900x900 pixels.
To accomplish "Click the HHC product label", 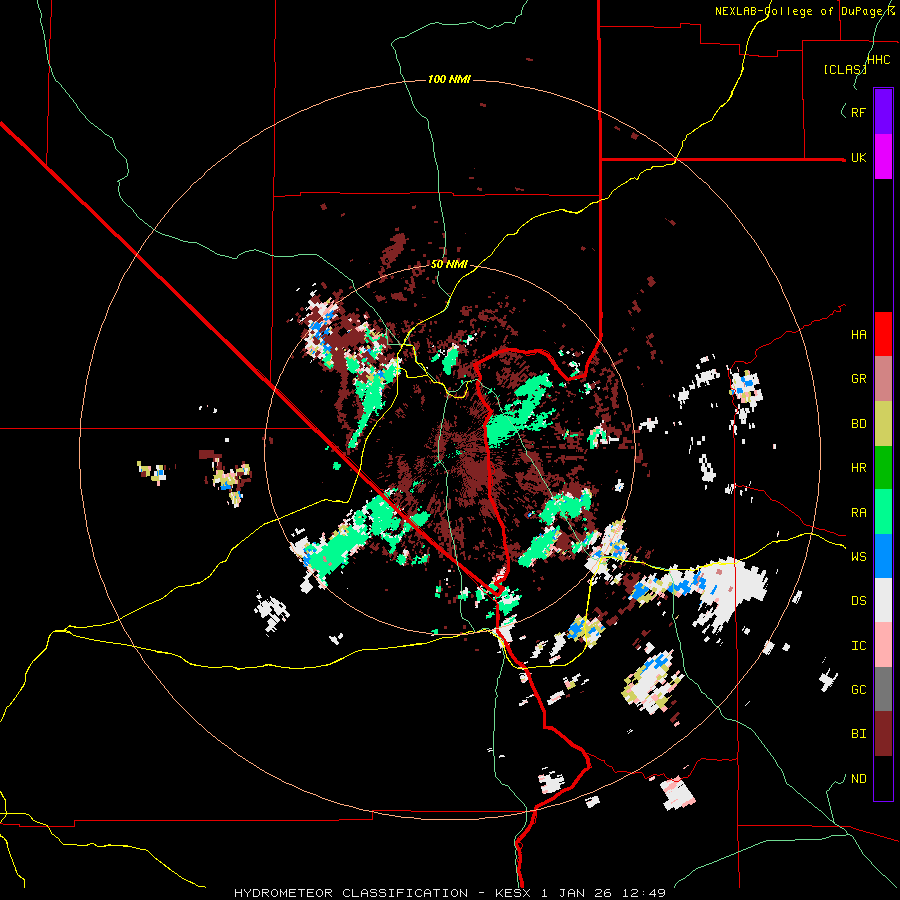I will 878,60.
